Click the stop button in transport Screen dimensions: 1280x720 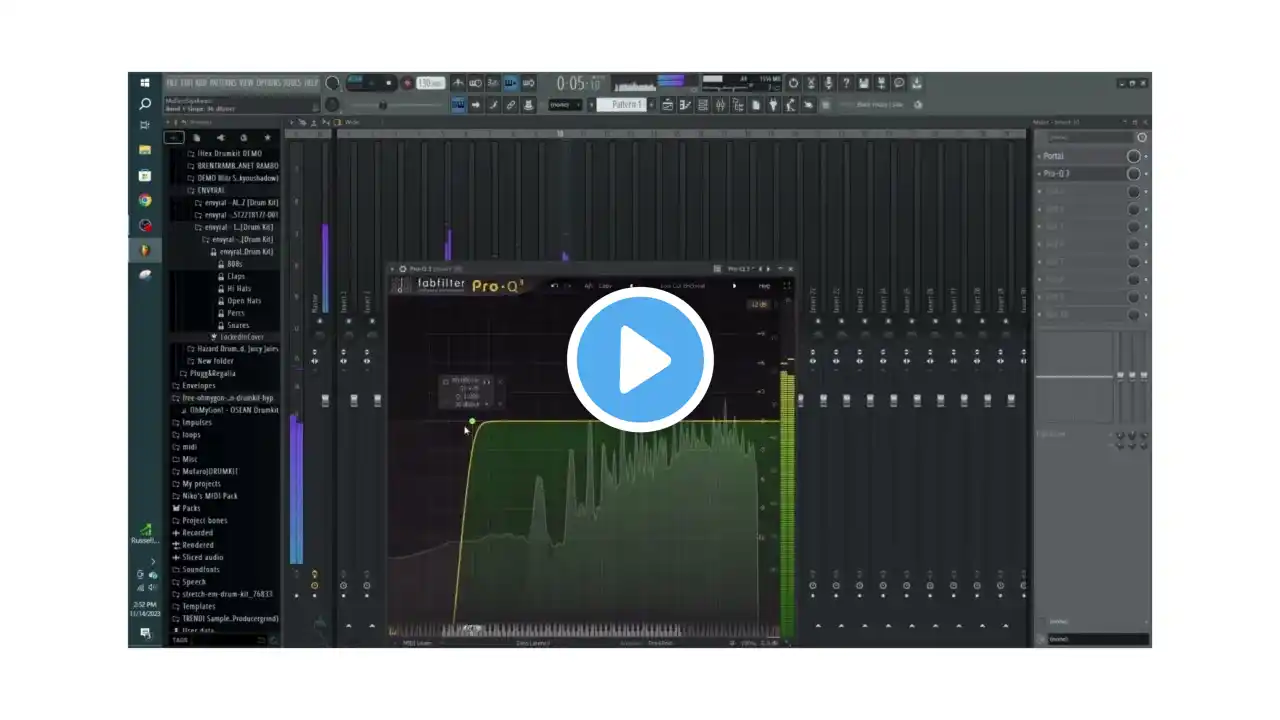point(389,83)
